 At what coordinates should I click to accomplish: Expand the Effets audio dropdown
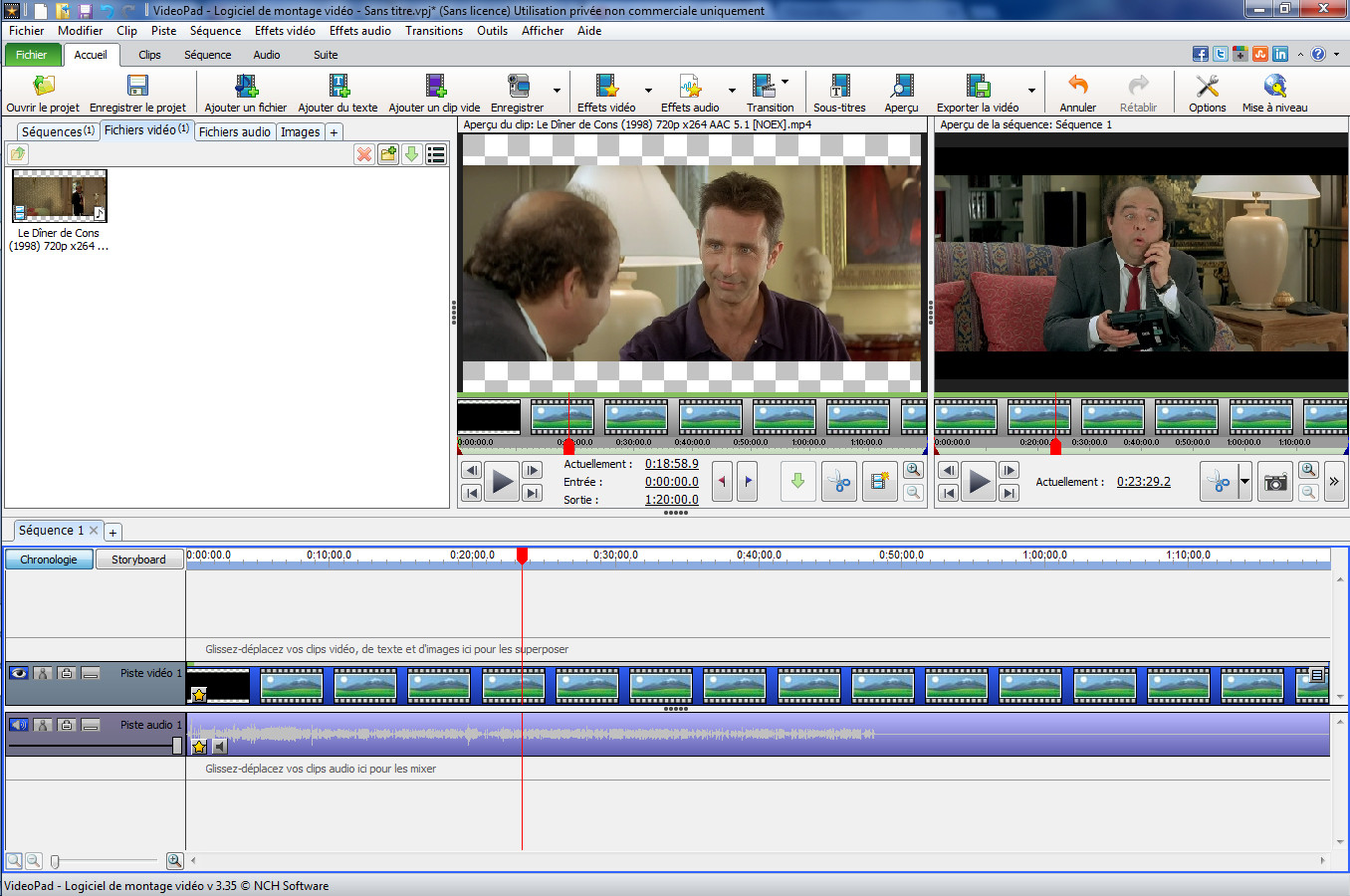tap(732, 92)
